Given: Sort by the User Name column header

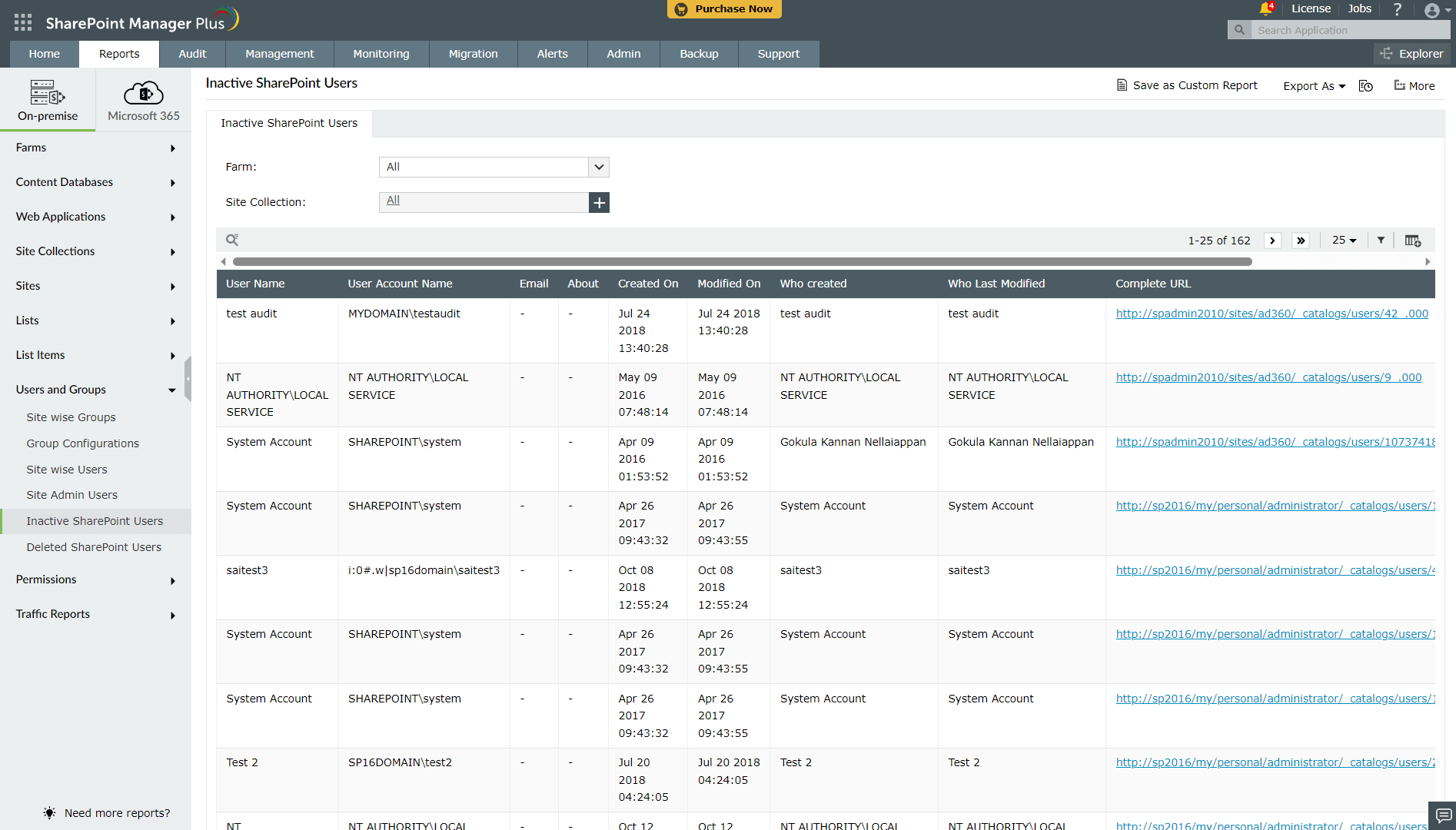Looking at the screenshot, I should [255, 284].
